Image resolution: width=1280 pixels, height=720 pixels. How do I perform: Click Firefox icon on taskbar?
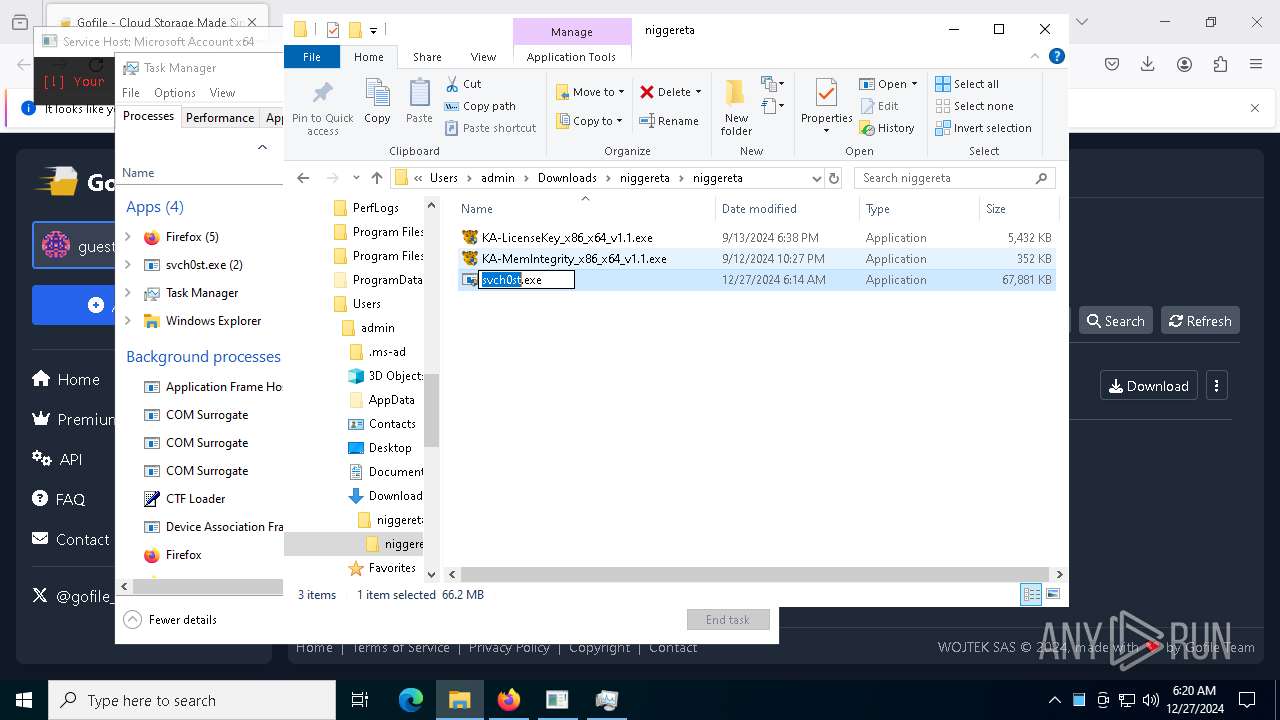tap(509, 700)
